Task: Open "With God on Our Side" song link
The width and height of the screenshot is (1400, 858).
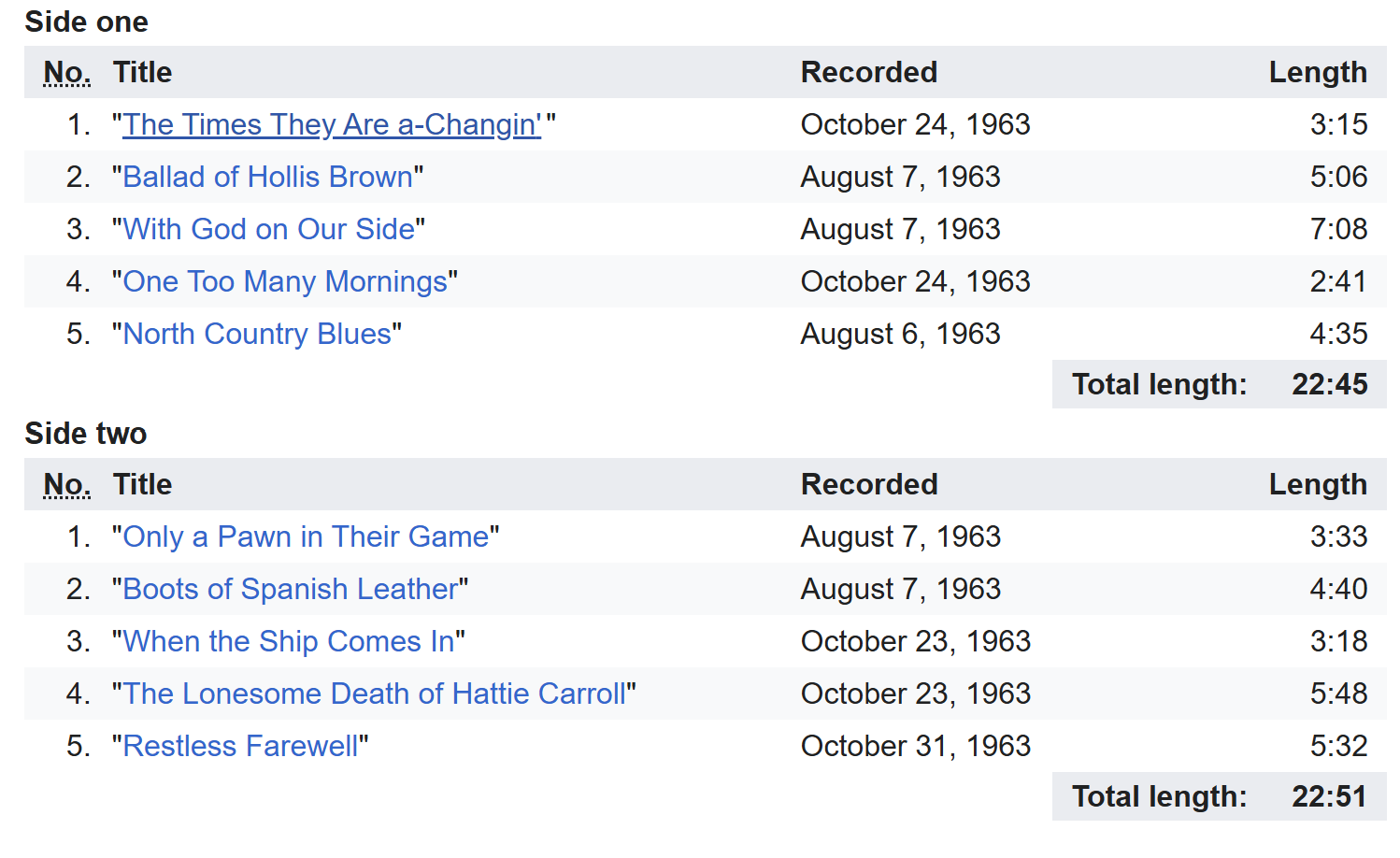Action: point(268,229)
